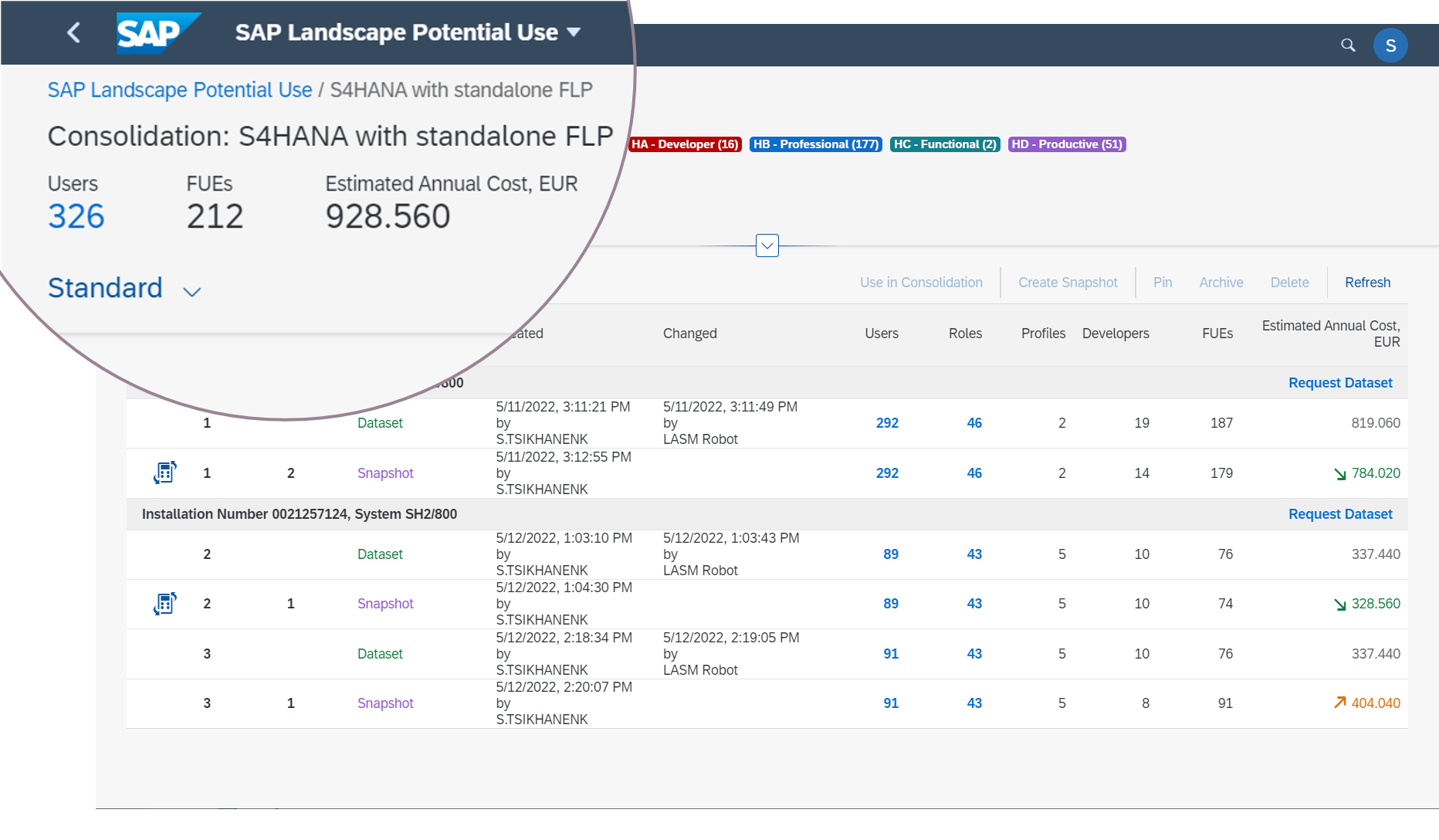Viewport: 1439px width, 840px height.
Task: Click the Users column header
Action: [x=882, y=334]
